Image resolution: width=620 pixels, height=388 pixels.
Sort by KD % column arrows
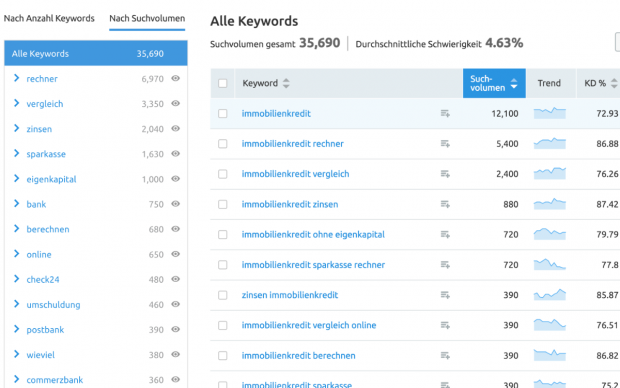pos(614,83)
